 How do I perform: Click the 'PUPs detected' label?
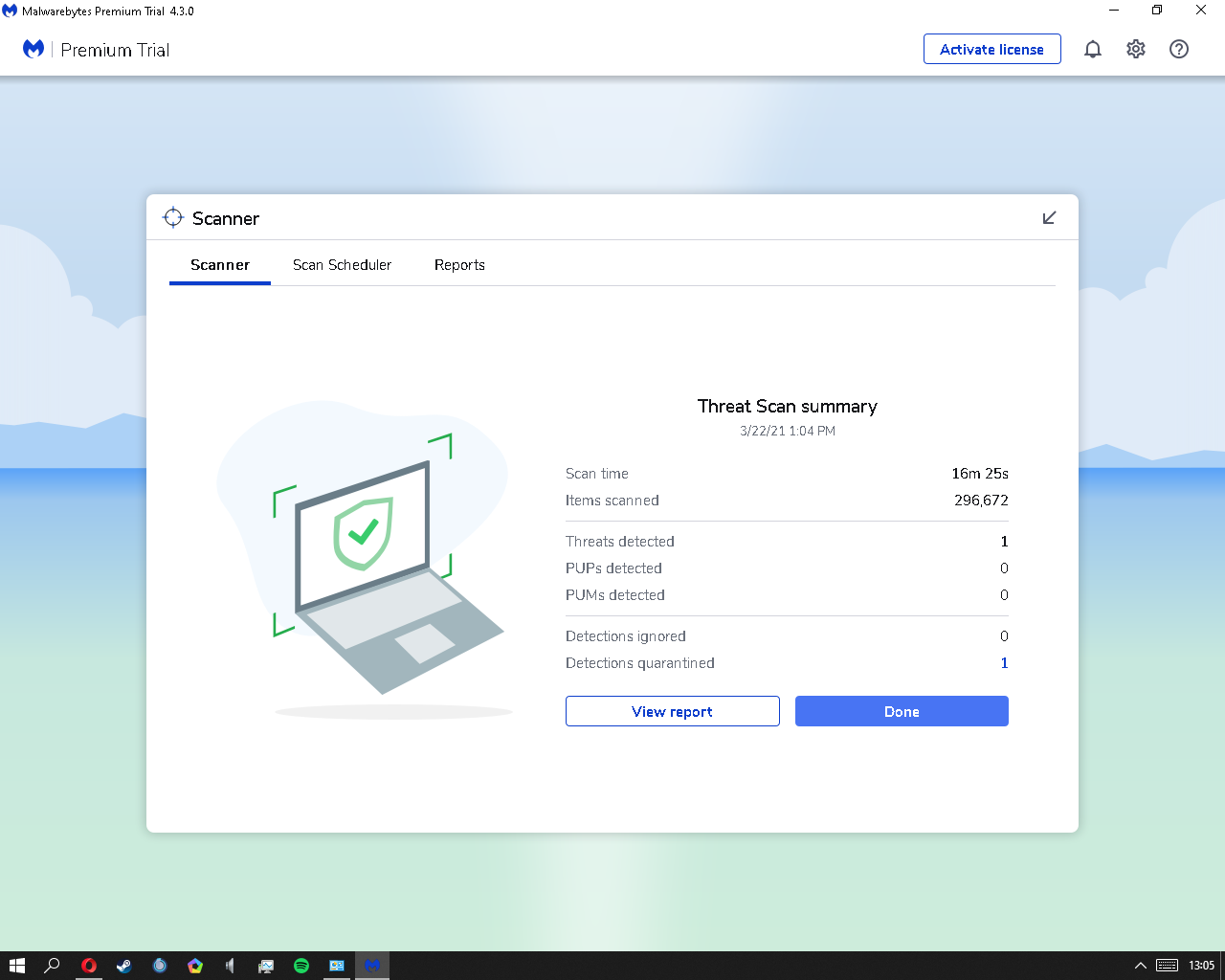pos(613,568)
